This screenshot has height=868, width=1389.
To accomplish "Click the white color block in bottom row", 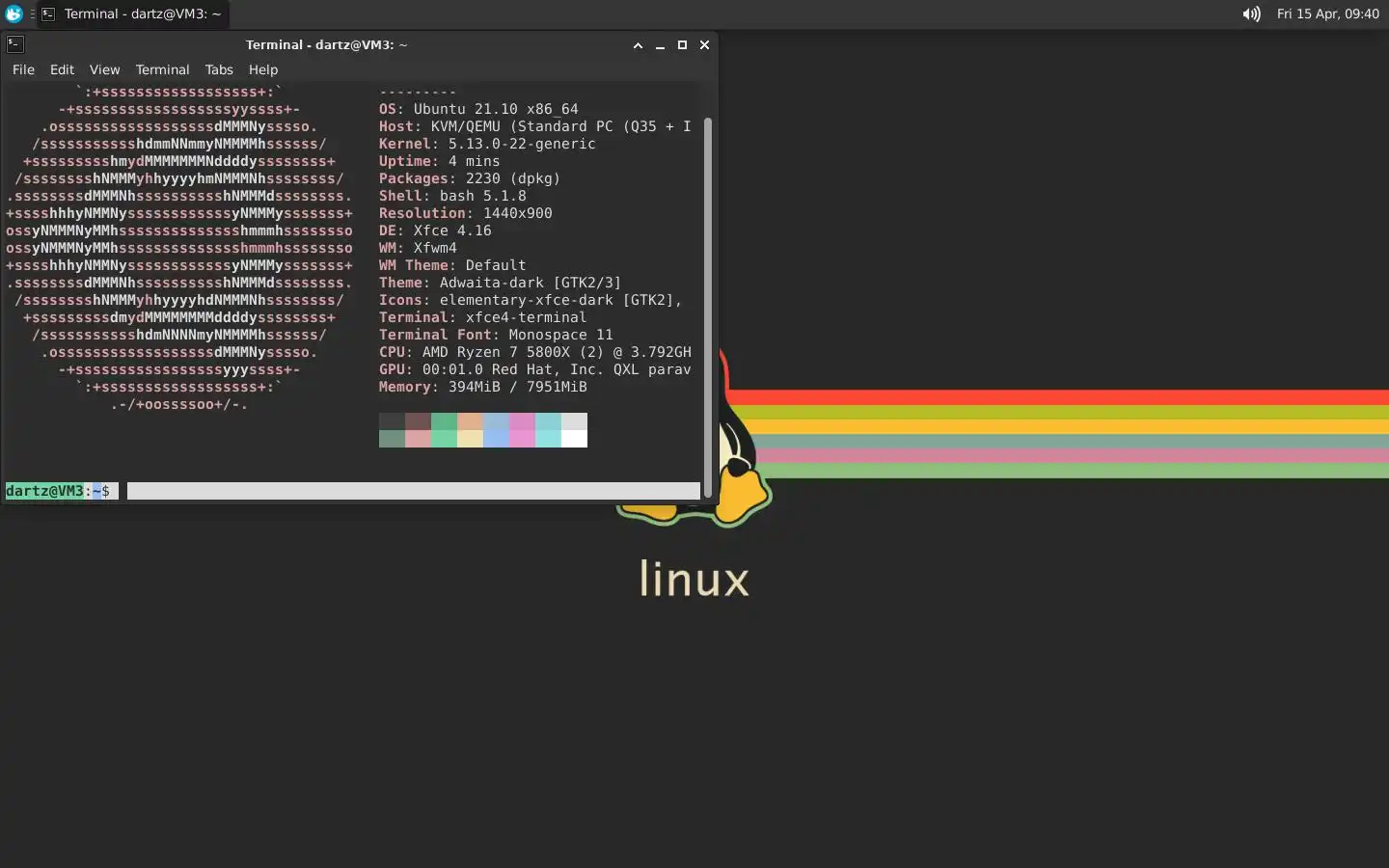I will point(574,439).
